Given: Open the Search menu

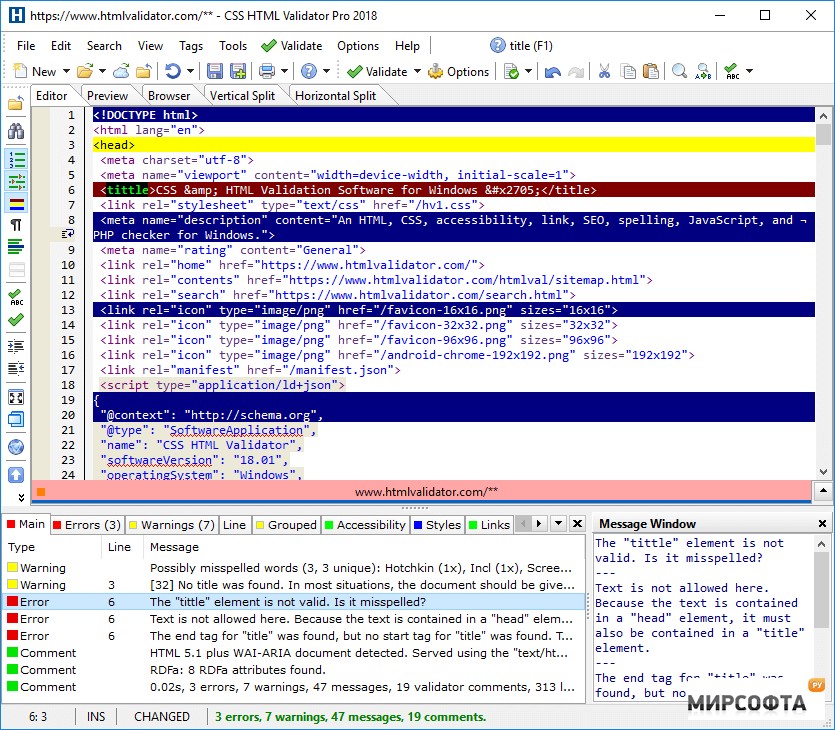Looking at the screenshot, I should 104,46.
